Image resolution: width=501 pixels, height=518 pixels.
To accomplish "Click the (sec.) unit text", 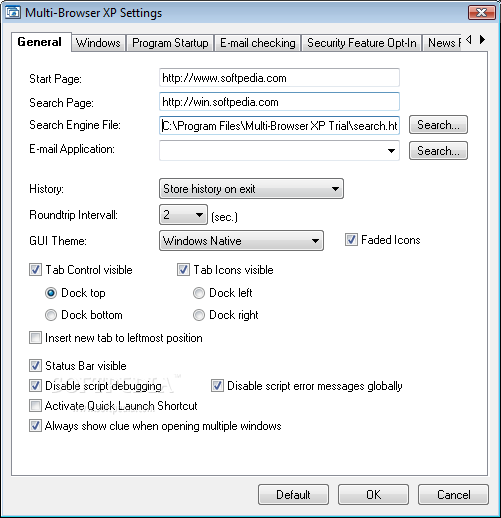I will [224, 217].
